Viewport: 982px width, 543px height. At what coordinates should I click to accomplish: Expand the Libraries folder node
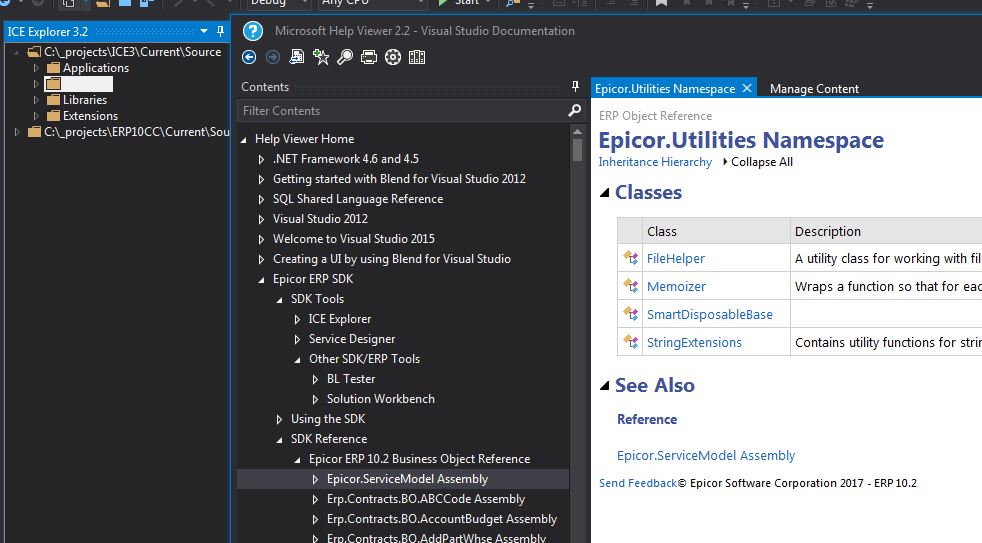tap(36, 100)
